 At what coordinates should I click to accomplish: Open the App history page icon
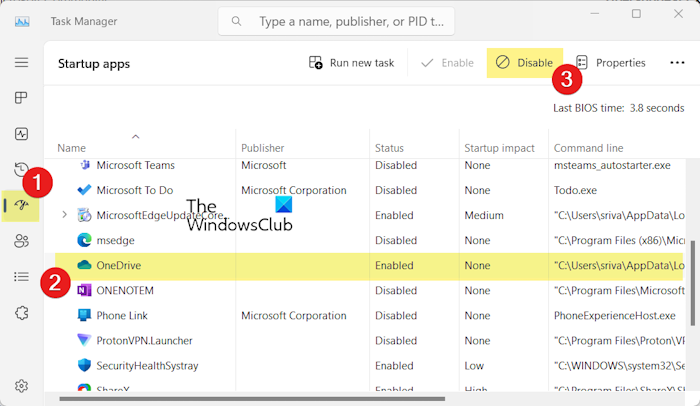click(x=21, y=169)
